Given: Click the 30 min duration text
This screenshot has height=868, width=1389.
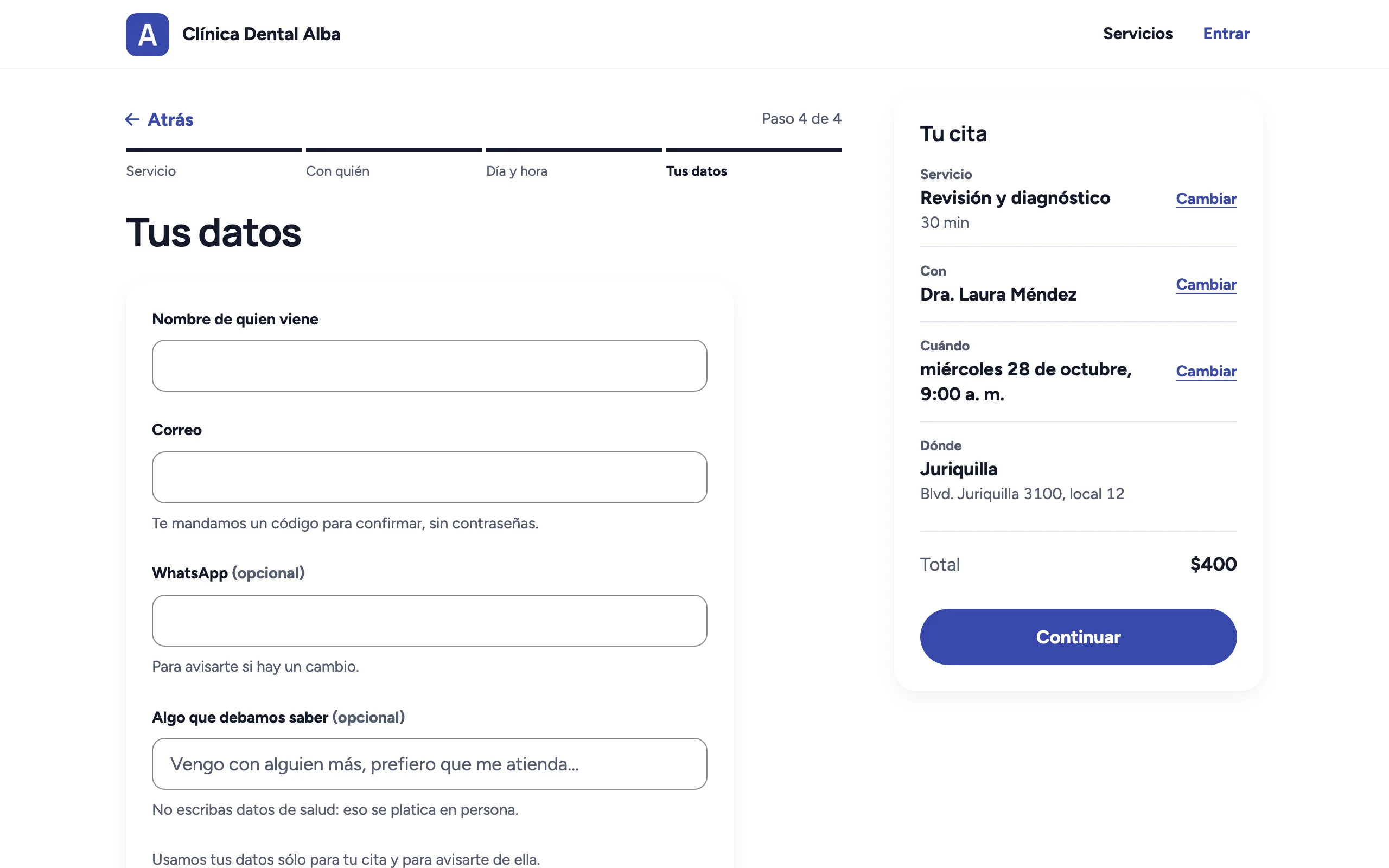Looking at the screenshot, I should 945,223.
